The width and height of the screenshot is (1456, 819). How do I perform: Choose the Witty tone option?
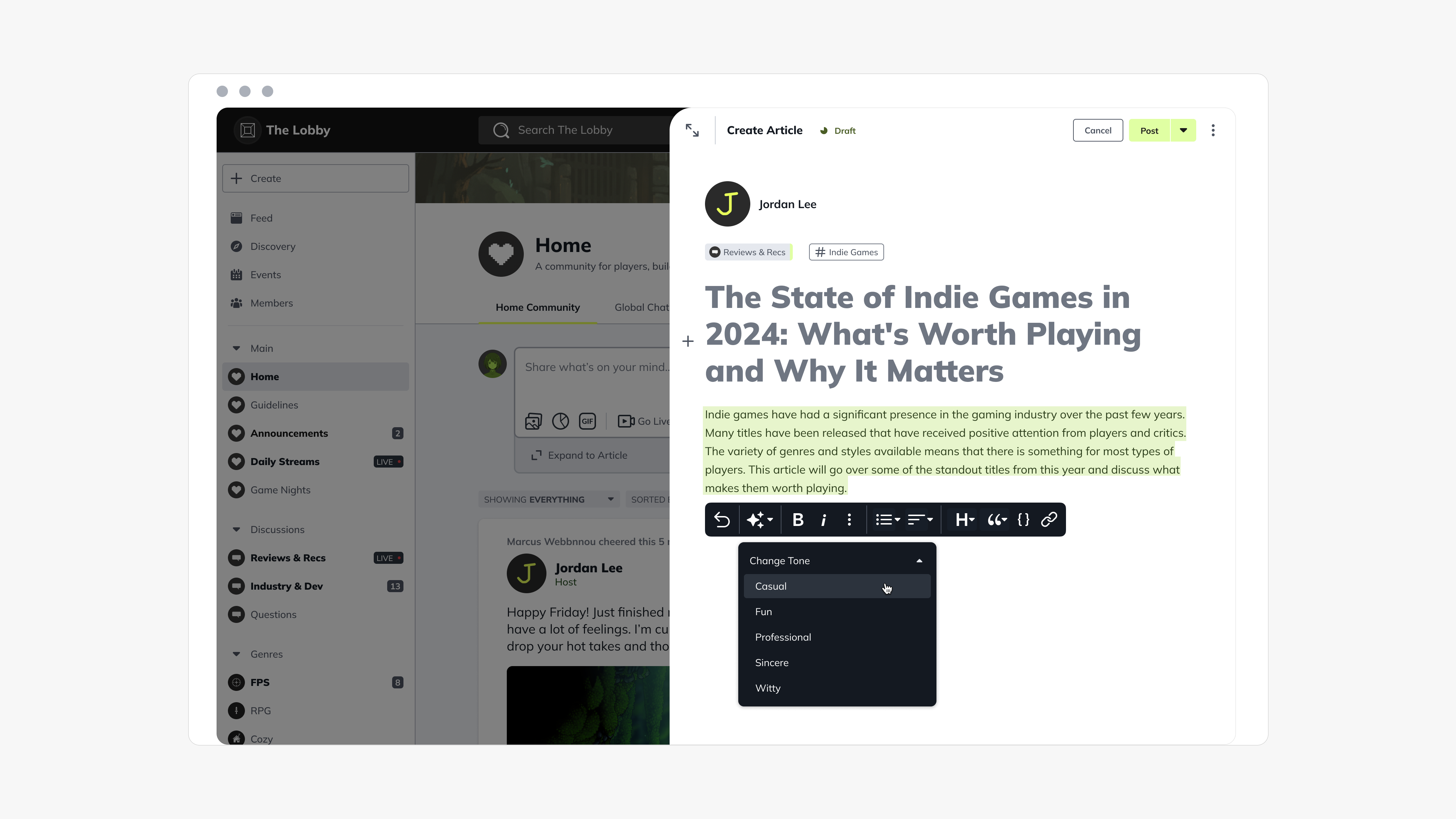point(768,688)
